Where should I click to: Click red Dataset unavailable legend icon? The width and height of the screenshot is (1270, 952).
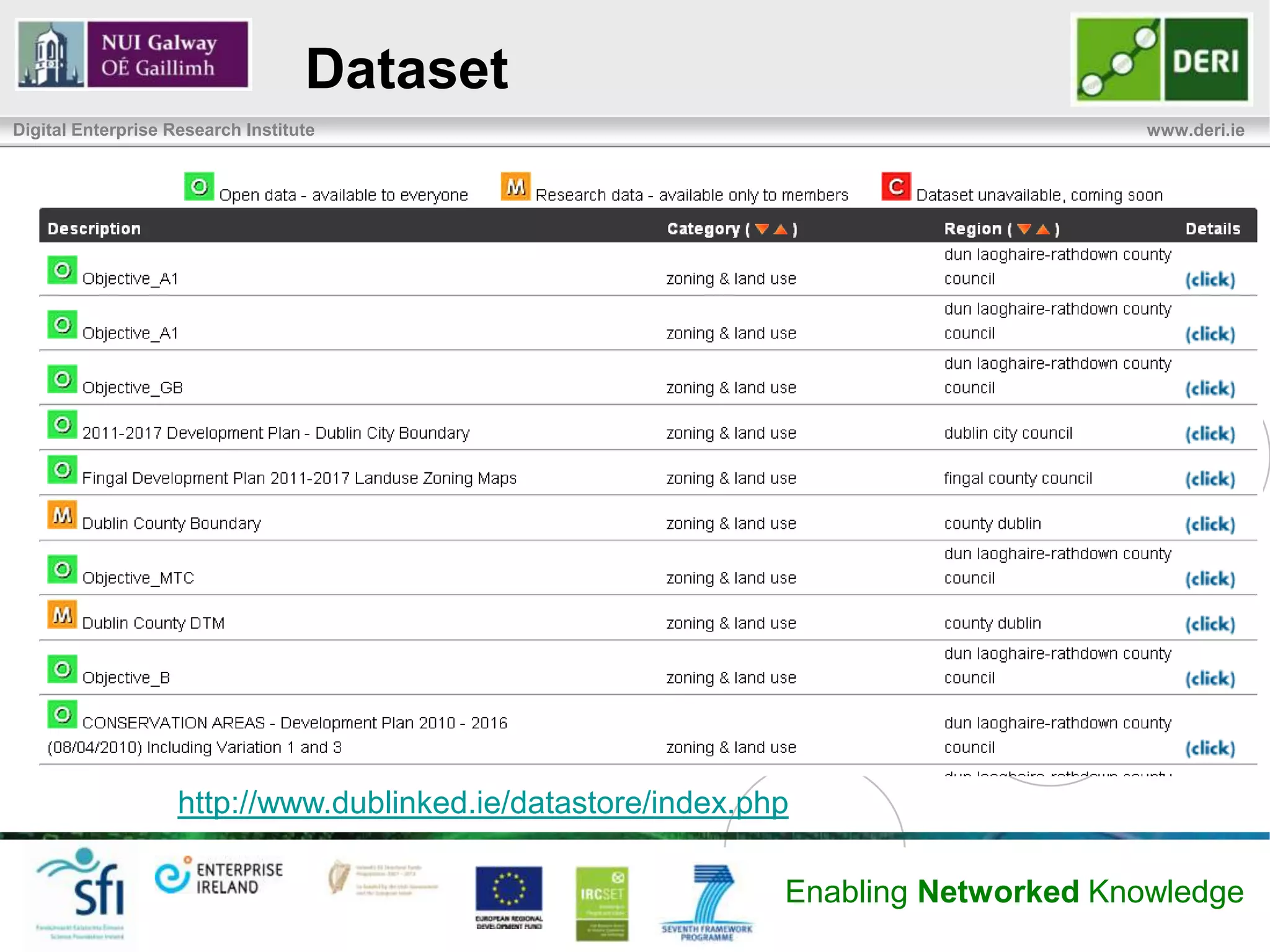[895, 187]
